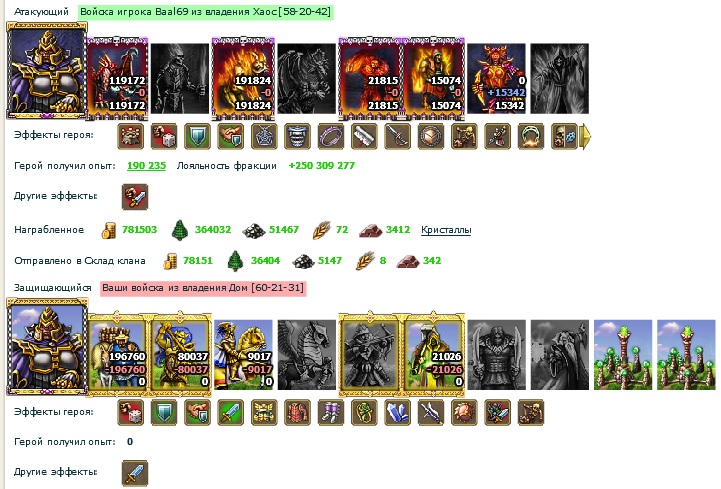Click the first green-orb tower building thumbnail
721x489 pixels.
pos(623,355)
